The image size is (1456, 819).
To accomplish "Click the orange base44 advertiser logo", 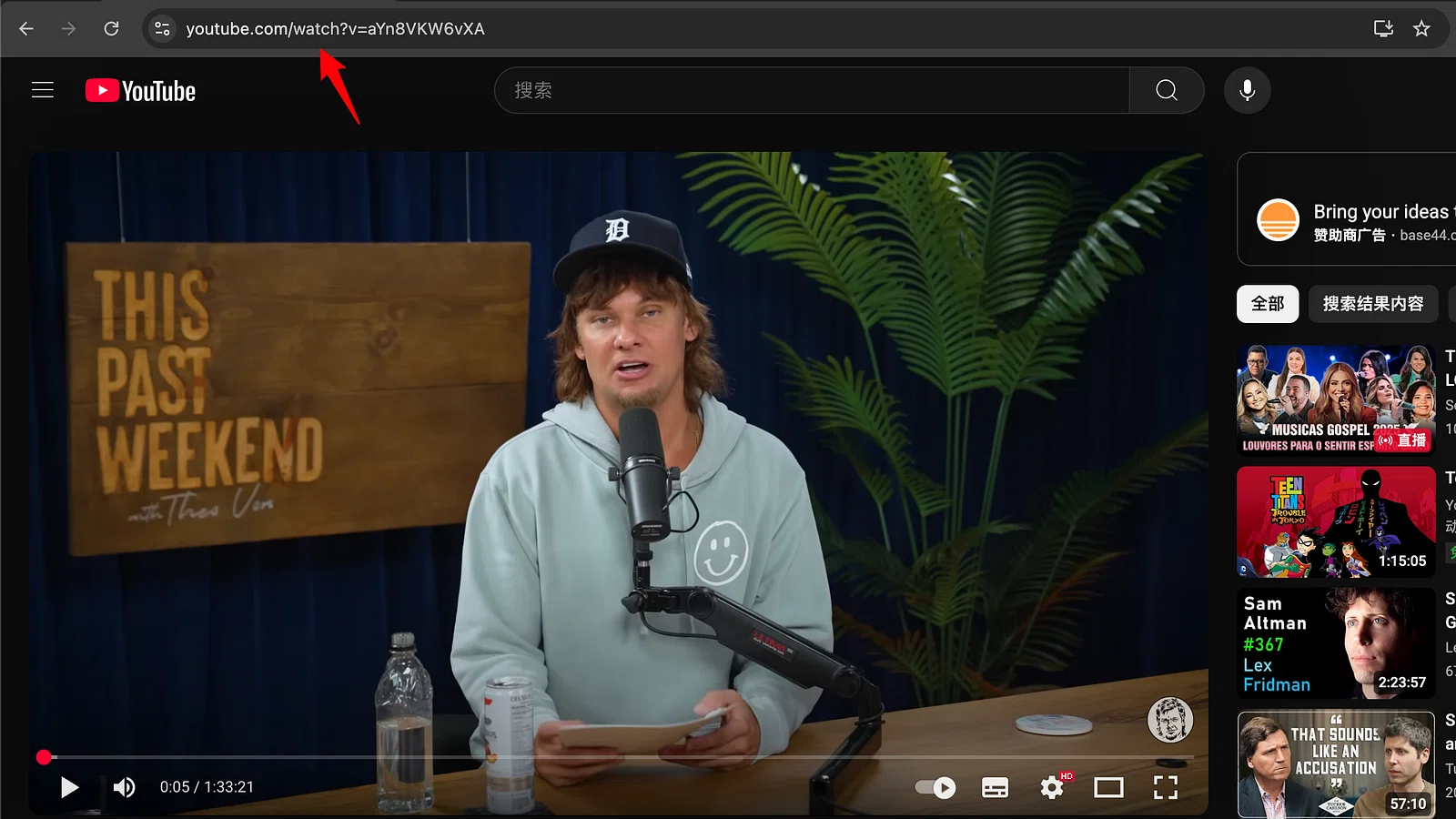I will click(x=1278, y=219).
